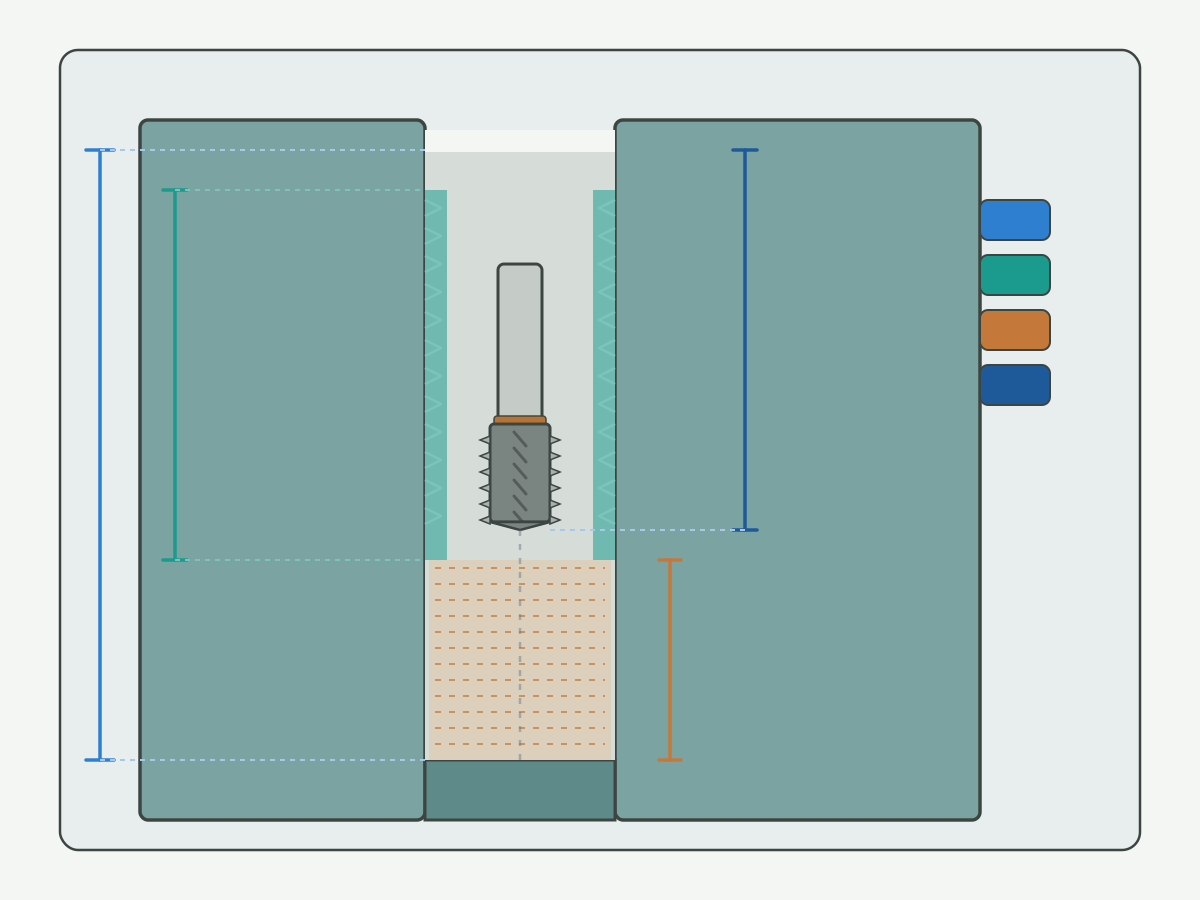Select the dark navy legend tab

(x=1015, y=385)
